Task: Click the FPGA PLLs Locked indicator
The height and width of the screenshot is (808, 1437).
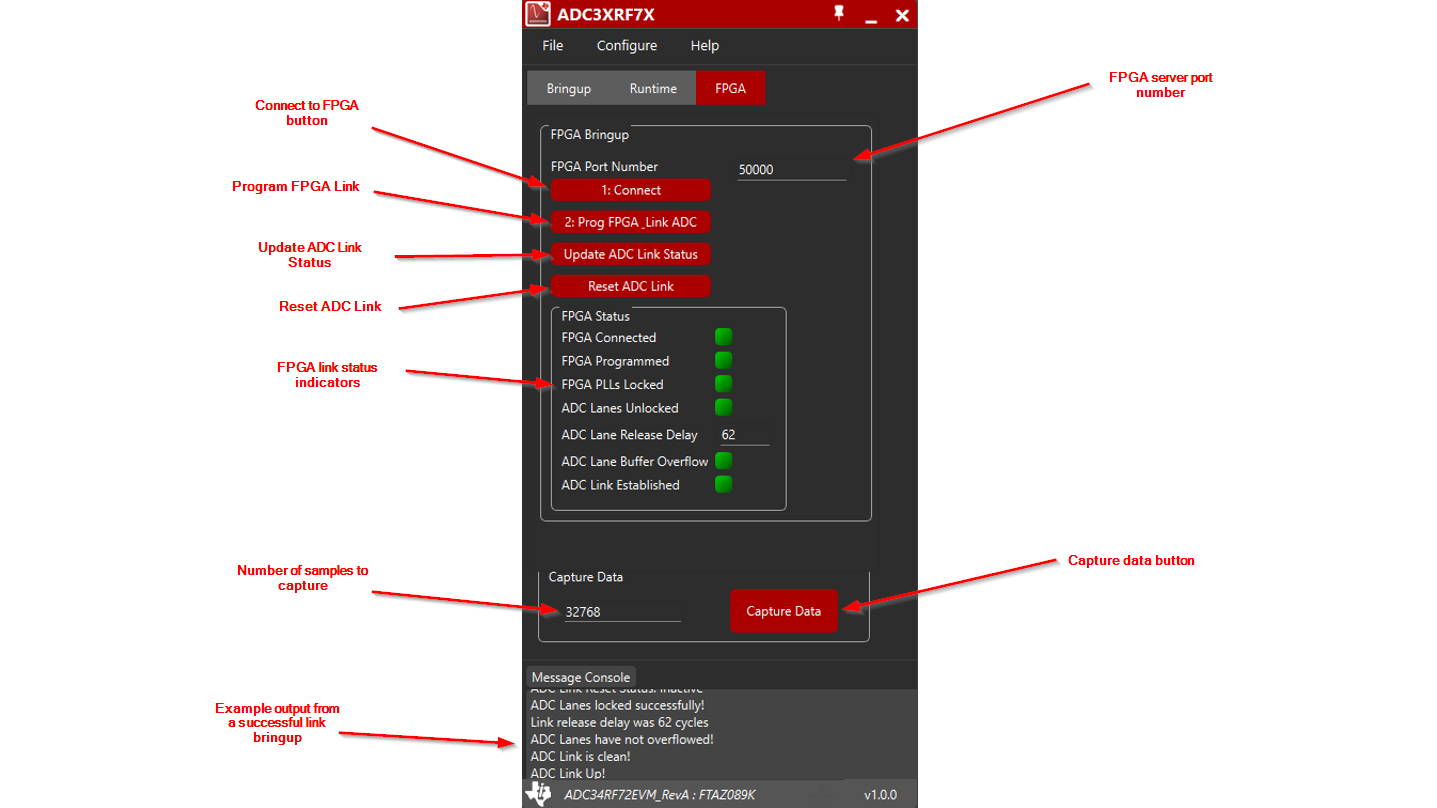Action: (x=723, y=384)
